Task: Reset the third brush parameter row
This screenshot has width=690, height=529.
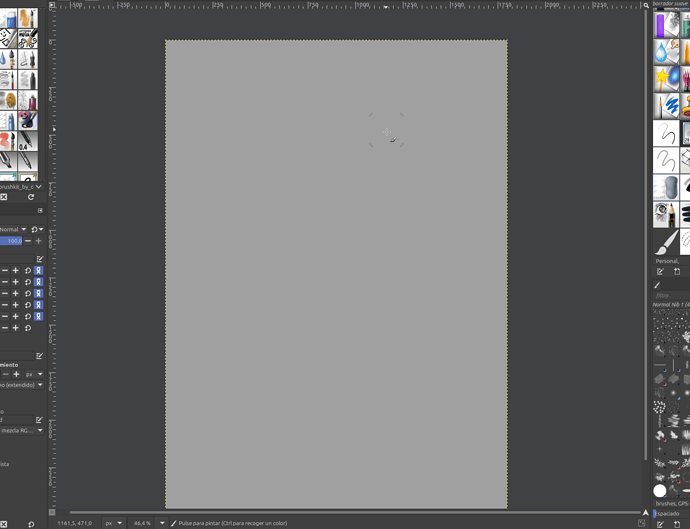Action: [28, 293]
